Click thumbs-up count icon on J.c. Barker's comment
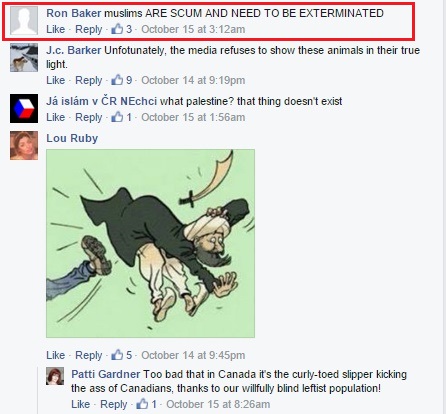Screen dimensions: 446x414 [117, 80]
